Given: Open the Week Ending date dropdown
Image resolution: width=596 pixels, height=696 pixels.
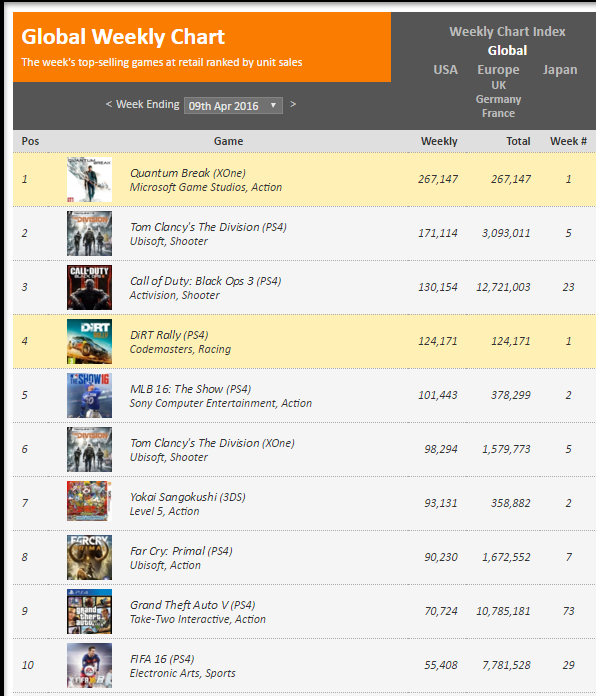Looking at the screenshot, I should (233, 106).
